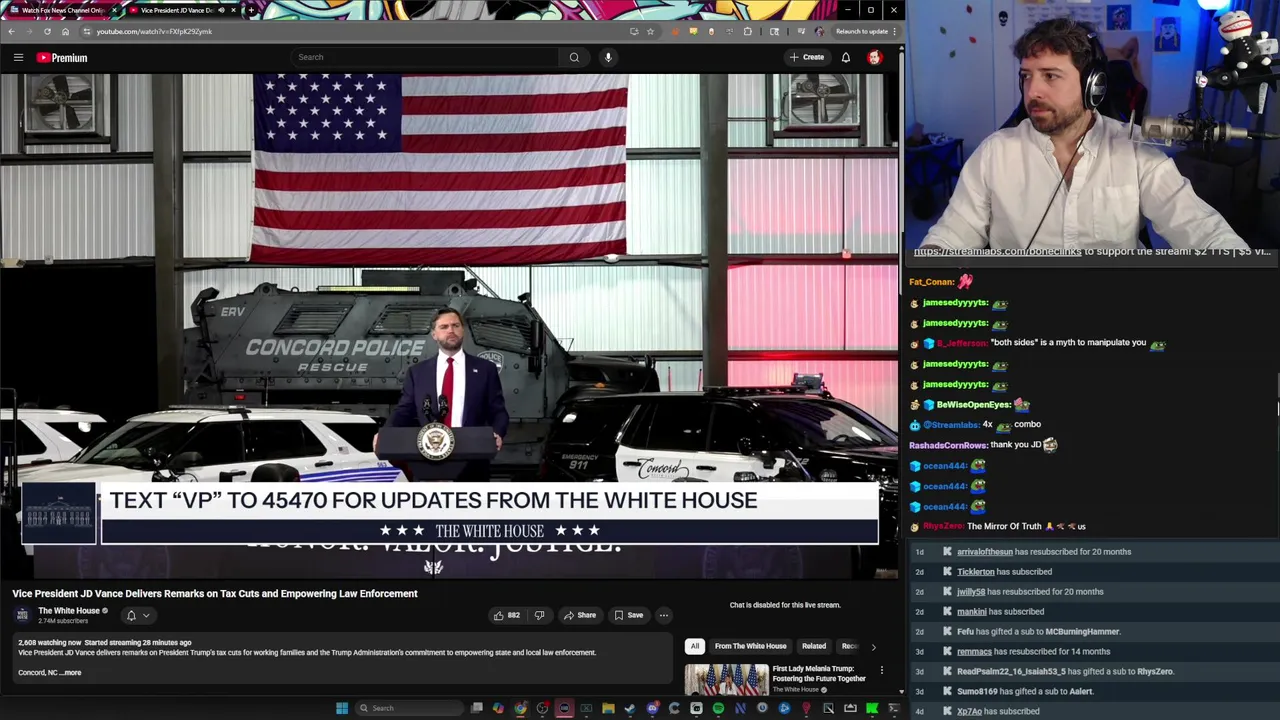Image resolution: width=1280 pixels, height=720 pixels.
Task: Open the browser extensions puzzle icon
Action: 748,31
